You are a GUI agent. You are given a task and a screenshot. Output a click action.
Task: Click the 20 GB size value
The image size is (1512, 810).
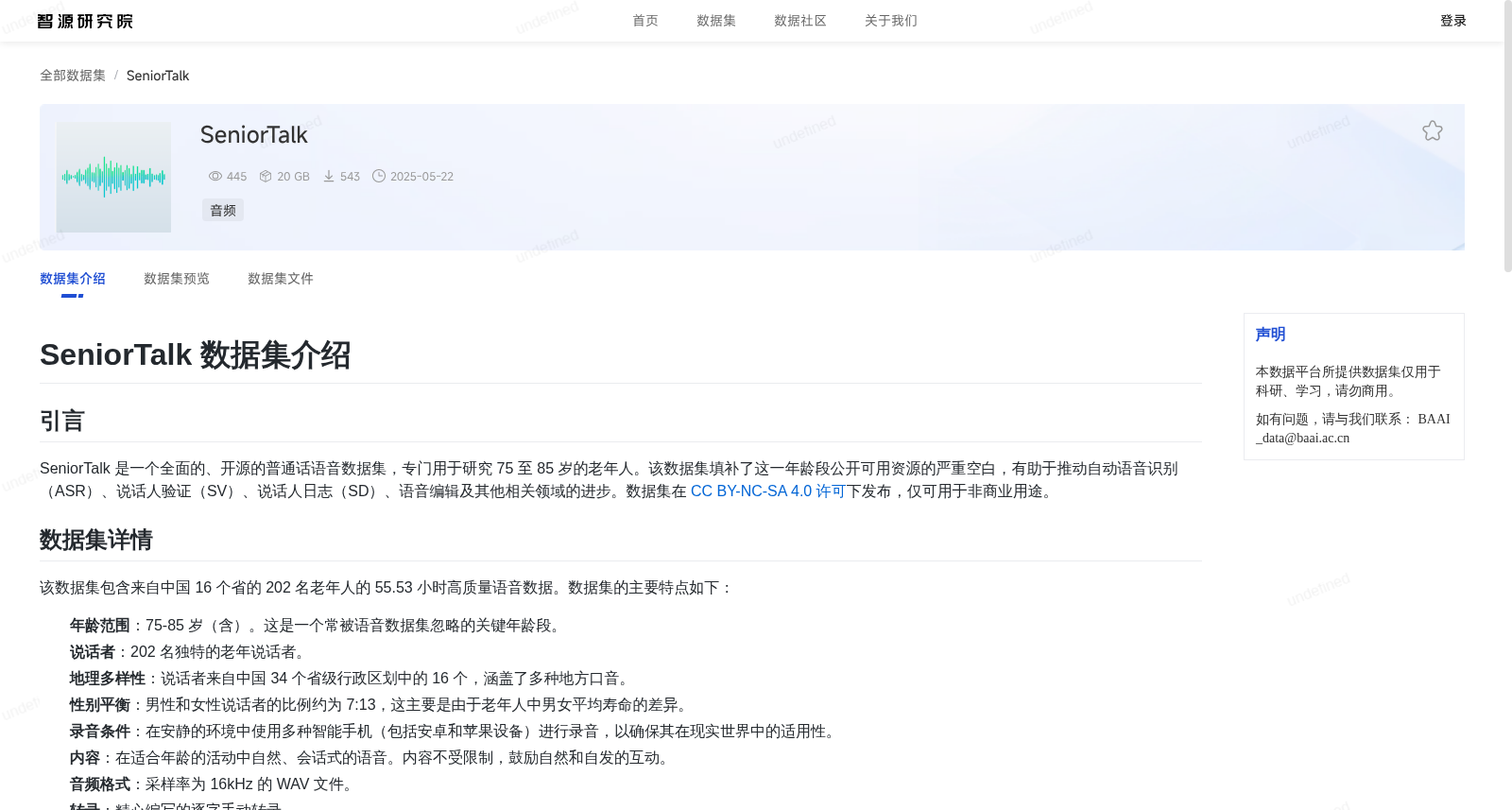pyautogui.click(x=293, y=177)
